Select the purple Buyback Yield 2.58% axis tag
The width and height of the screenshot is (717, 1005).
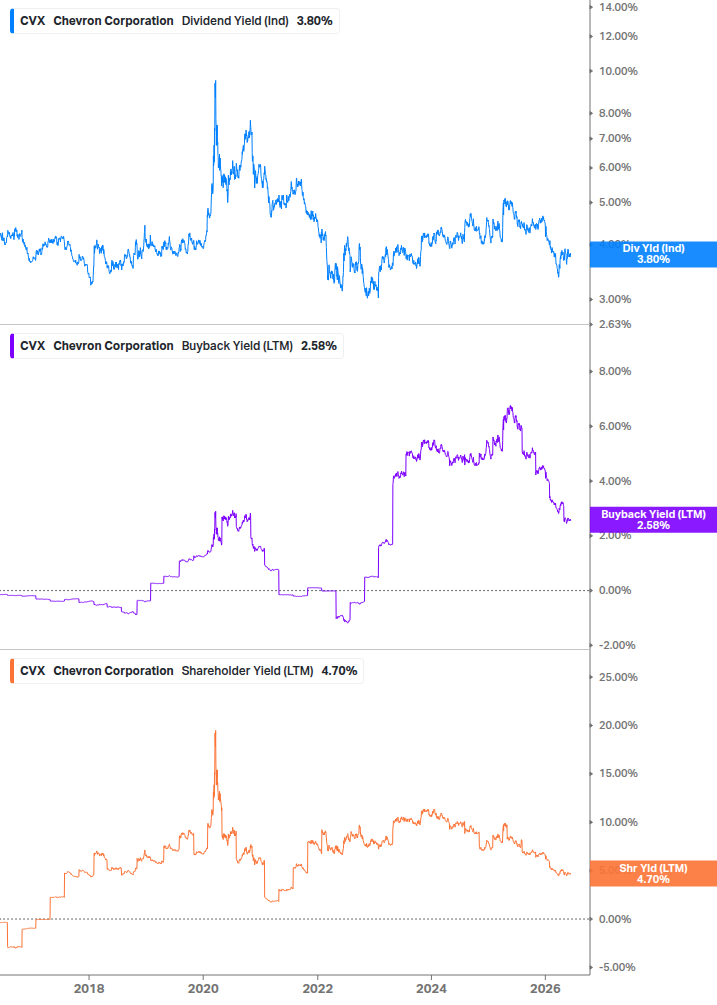coord(653,520)
